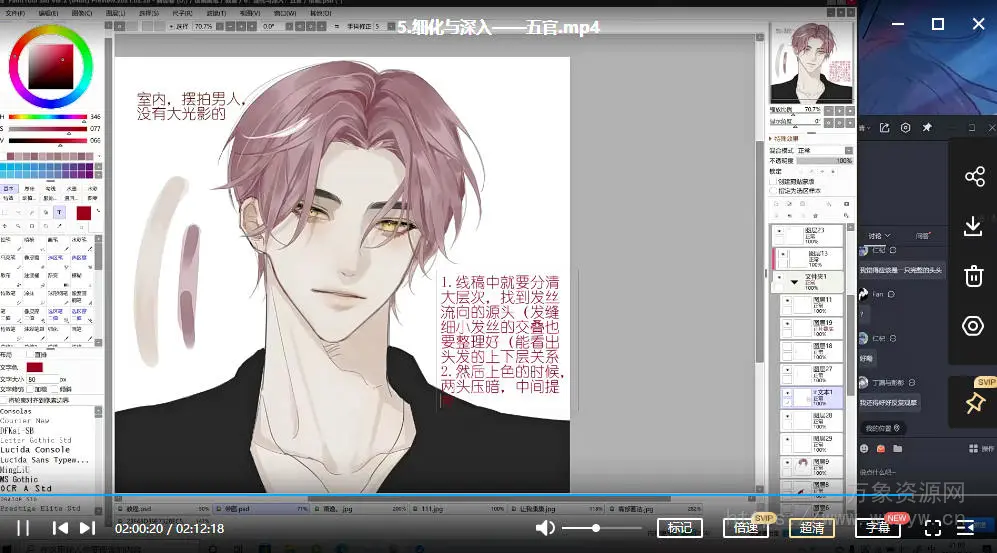This screenshot has height=553, width=997.
Task: Open the hexagon settings icon in side panel
Action: [x=973, y=326]
